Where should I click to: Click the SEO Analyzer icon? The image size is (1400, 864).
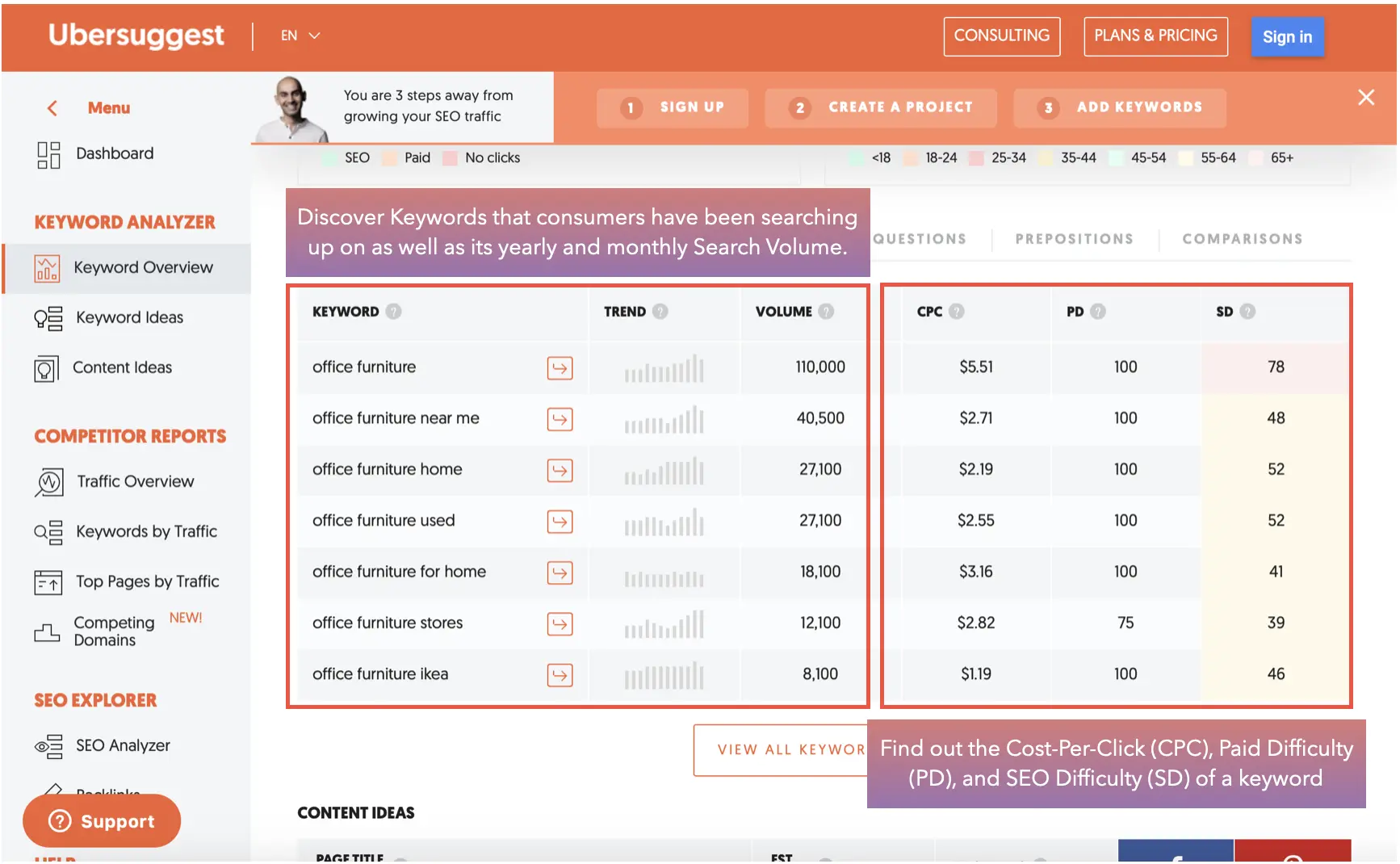48,746
